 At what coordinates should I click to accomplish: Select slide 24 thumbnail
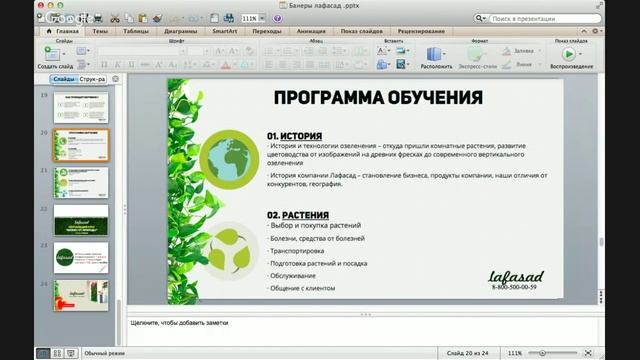click(81, 295)
